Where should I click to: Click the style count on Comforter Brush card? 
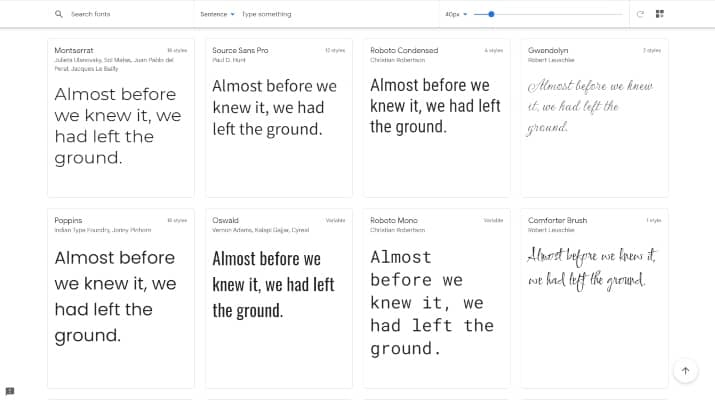click(653, 220)
